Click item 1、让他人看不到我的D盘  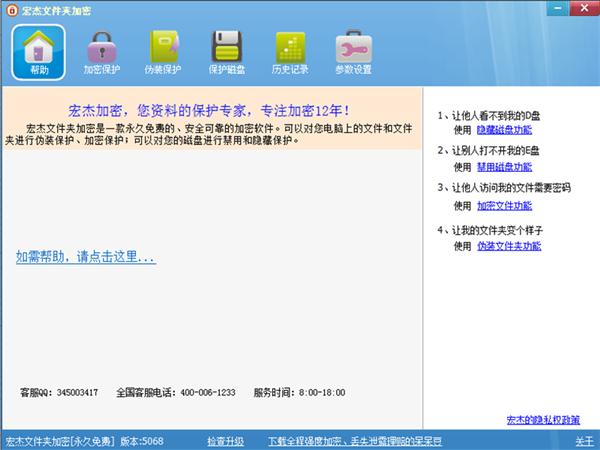489,116
